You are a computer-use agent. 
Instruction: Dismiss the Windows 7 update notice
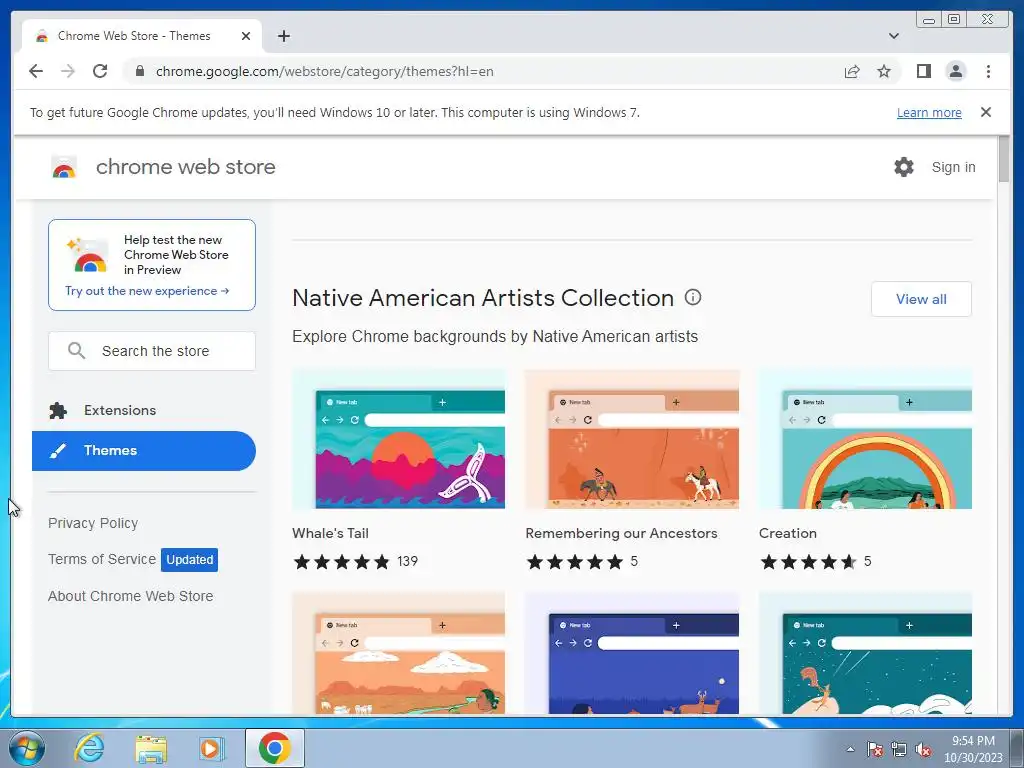[986, 112]
